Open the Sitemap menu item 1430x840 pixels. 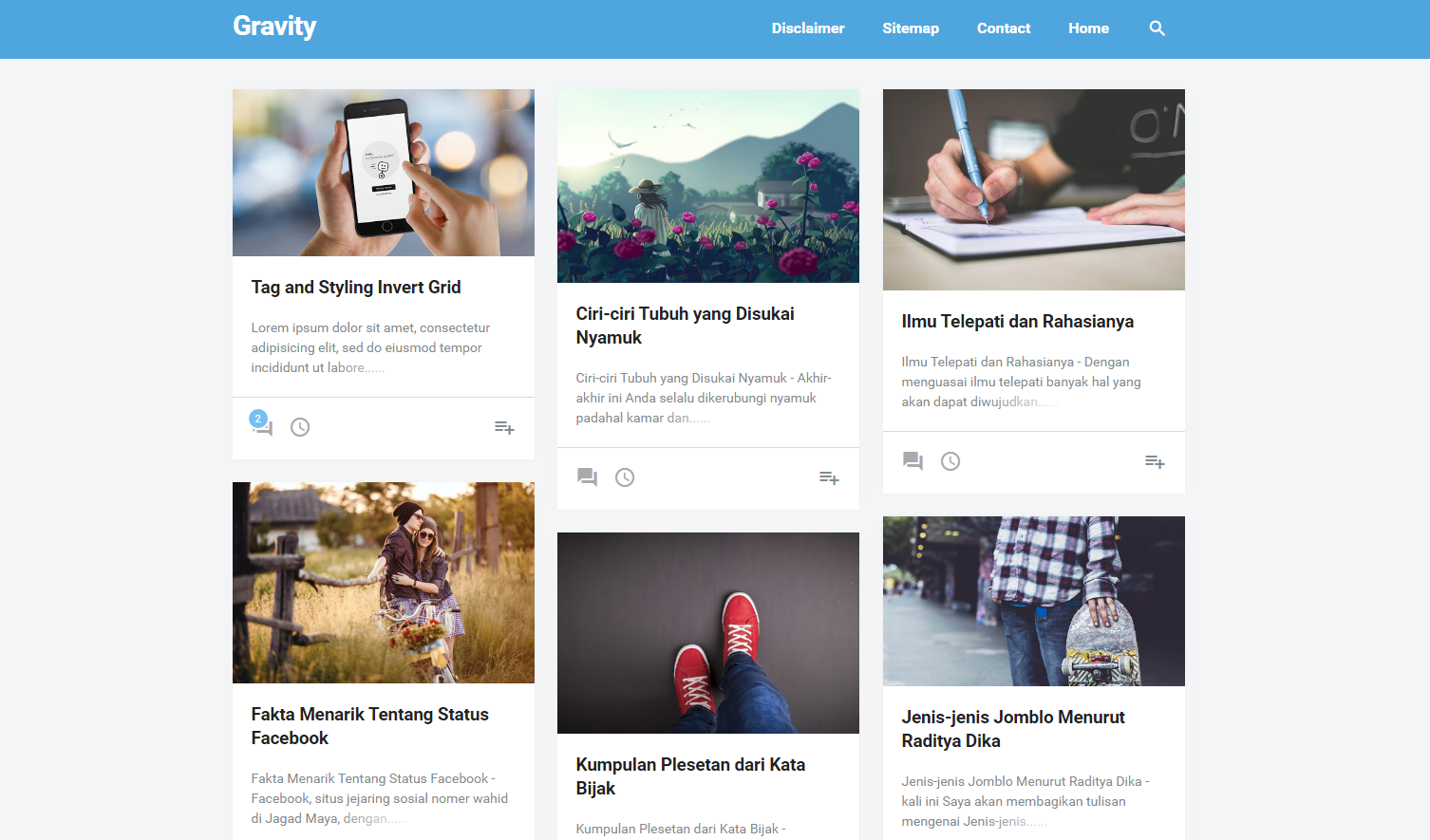point(911,28)
